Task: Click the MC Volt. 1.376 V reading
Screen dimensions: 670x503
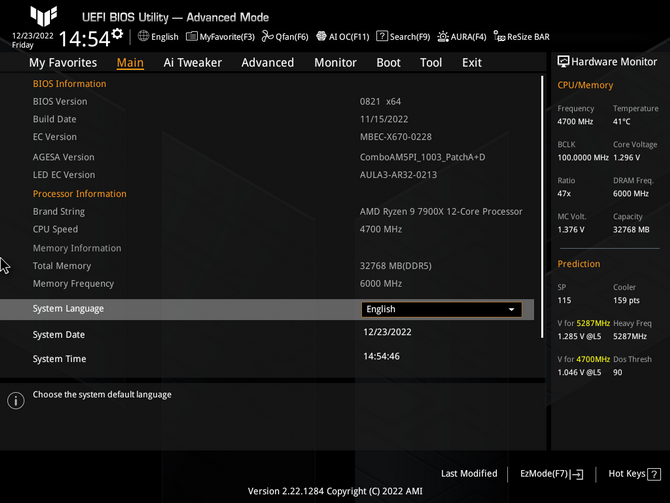Action: [570, 230]
